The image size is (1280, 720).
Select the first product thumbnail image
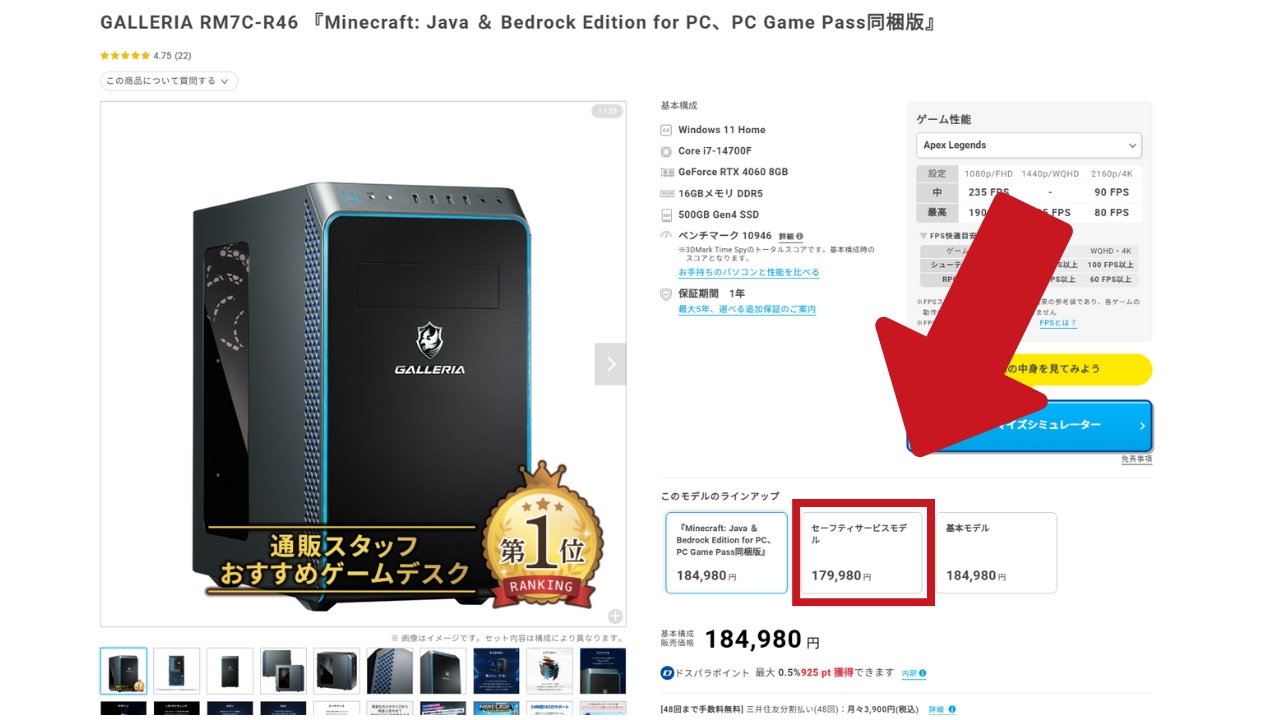pyautogui.click(x=124, y=671)
